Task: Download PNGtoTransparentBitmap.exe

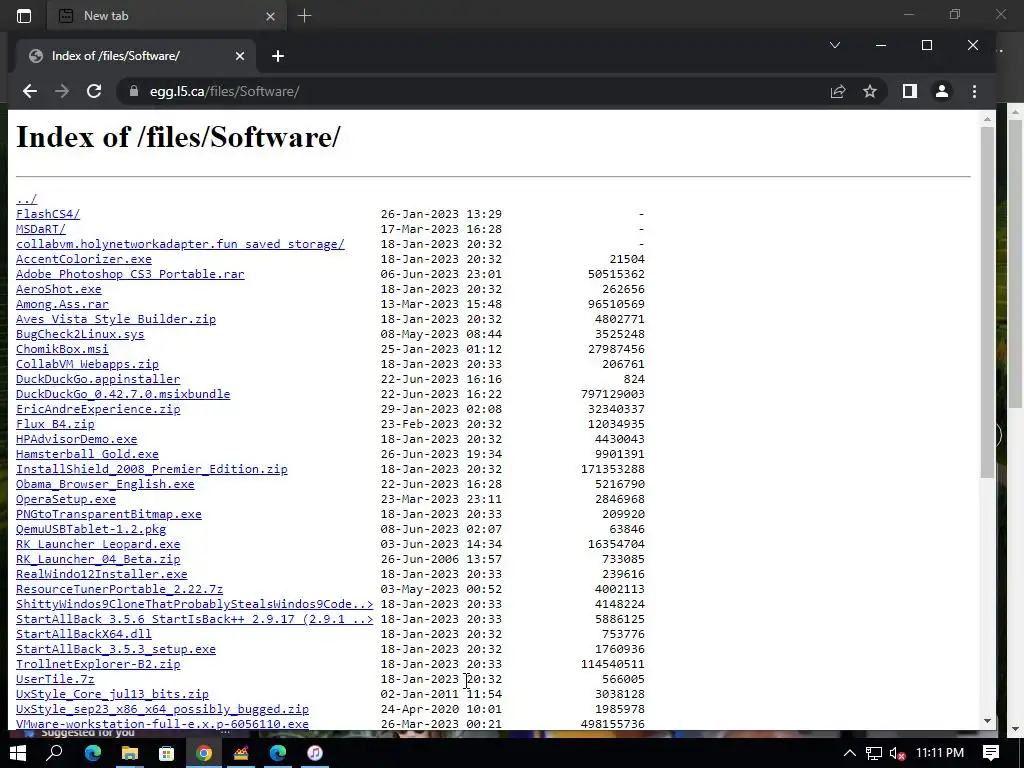Action: (x=108, y=514)
